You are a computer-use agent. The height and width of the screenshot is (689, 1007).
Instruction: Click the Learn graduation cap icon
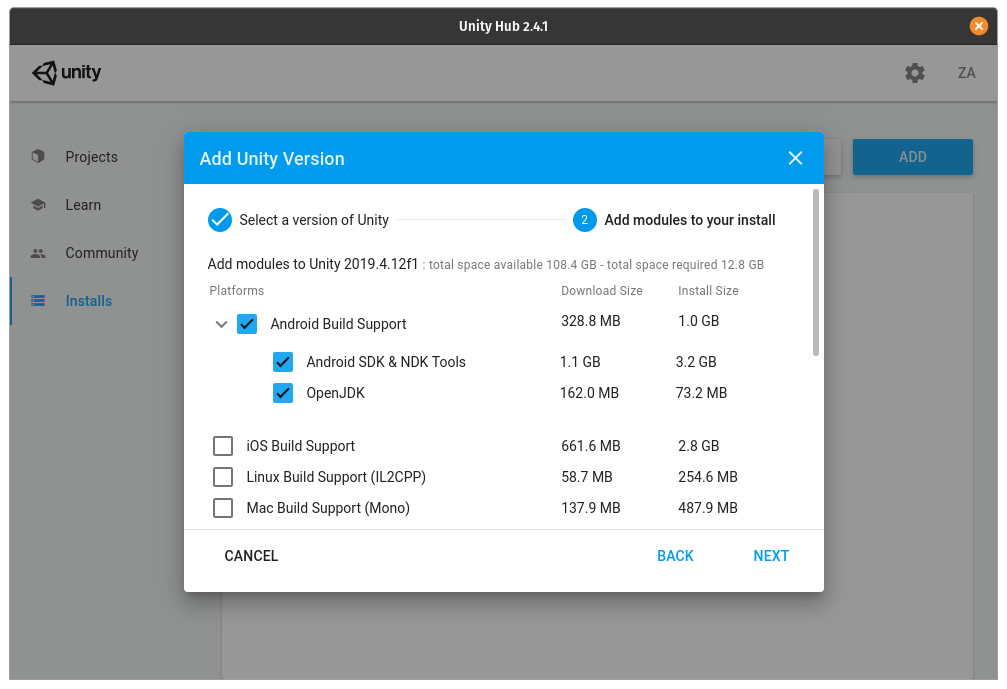click(39, 205)
